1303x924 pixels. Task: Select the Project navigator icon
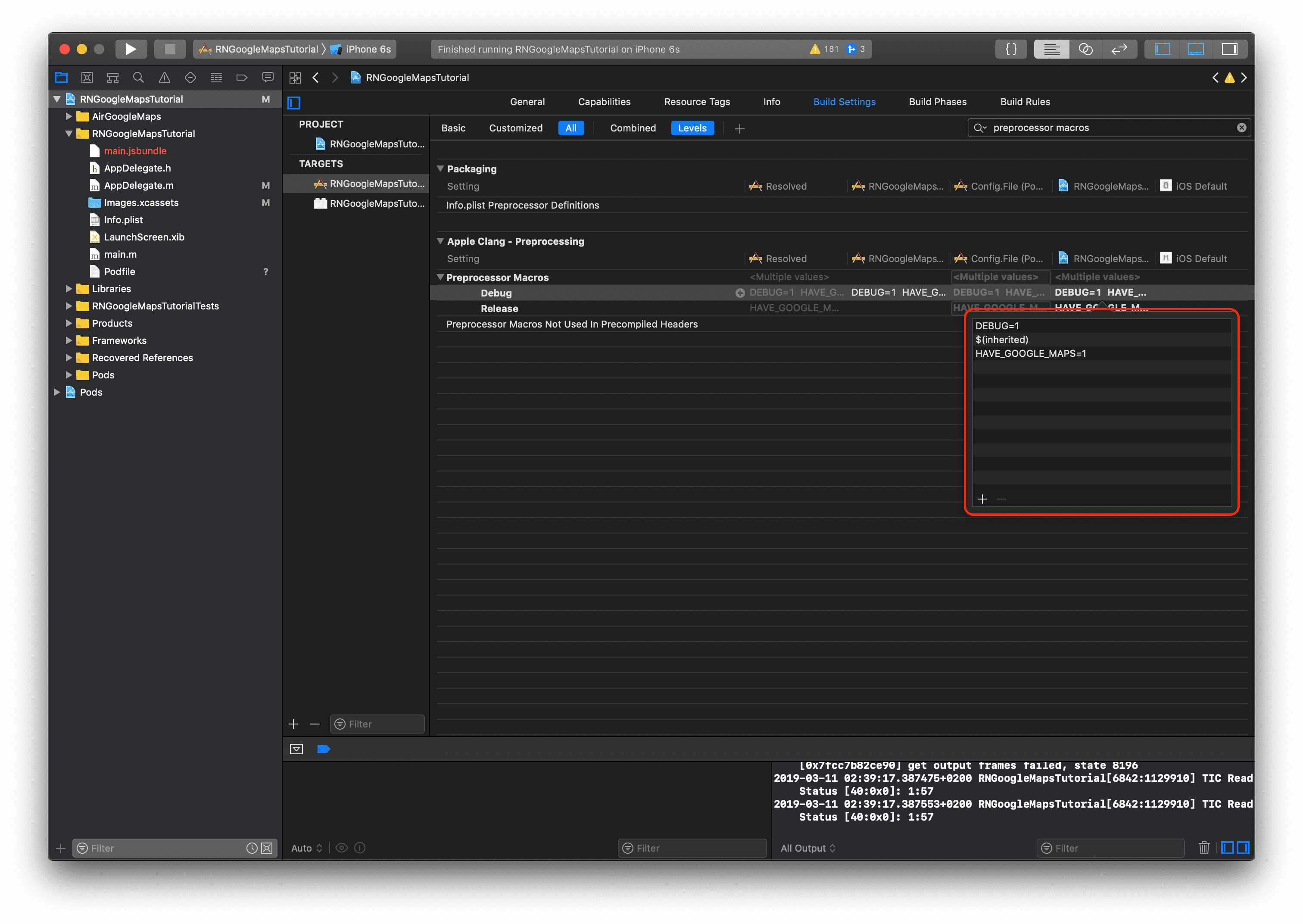(x=62, y=78)
